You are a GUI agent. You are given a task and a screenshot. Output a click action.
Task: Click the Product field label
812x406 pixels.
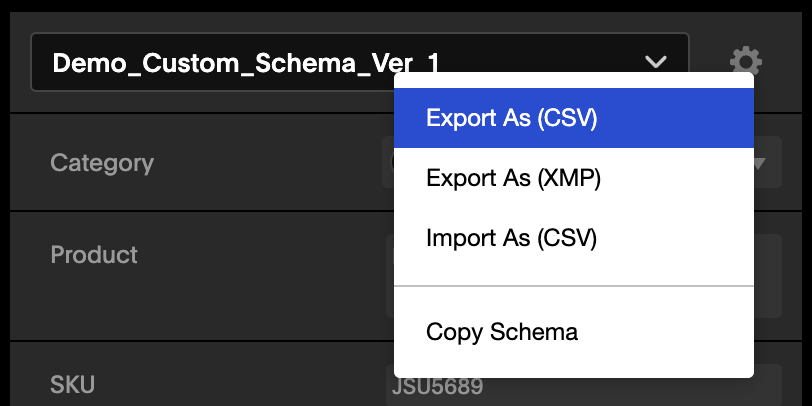(x=94, y=254)
